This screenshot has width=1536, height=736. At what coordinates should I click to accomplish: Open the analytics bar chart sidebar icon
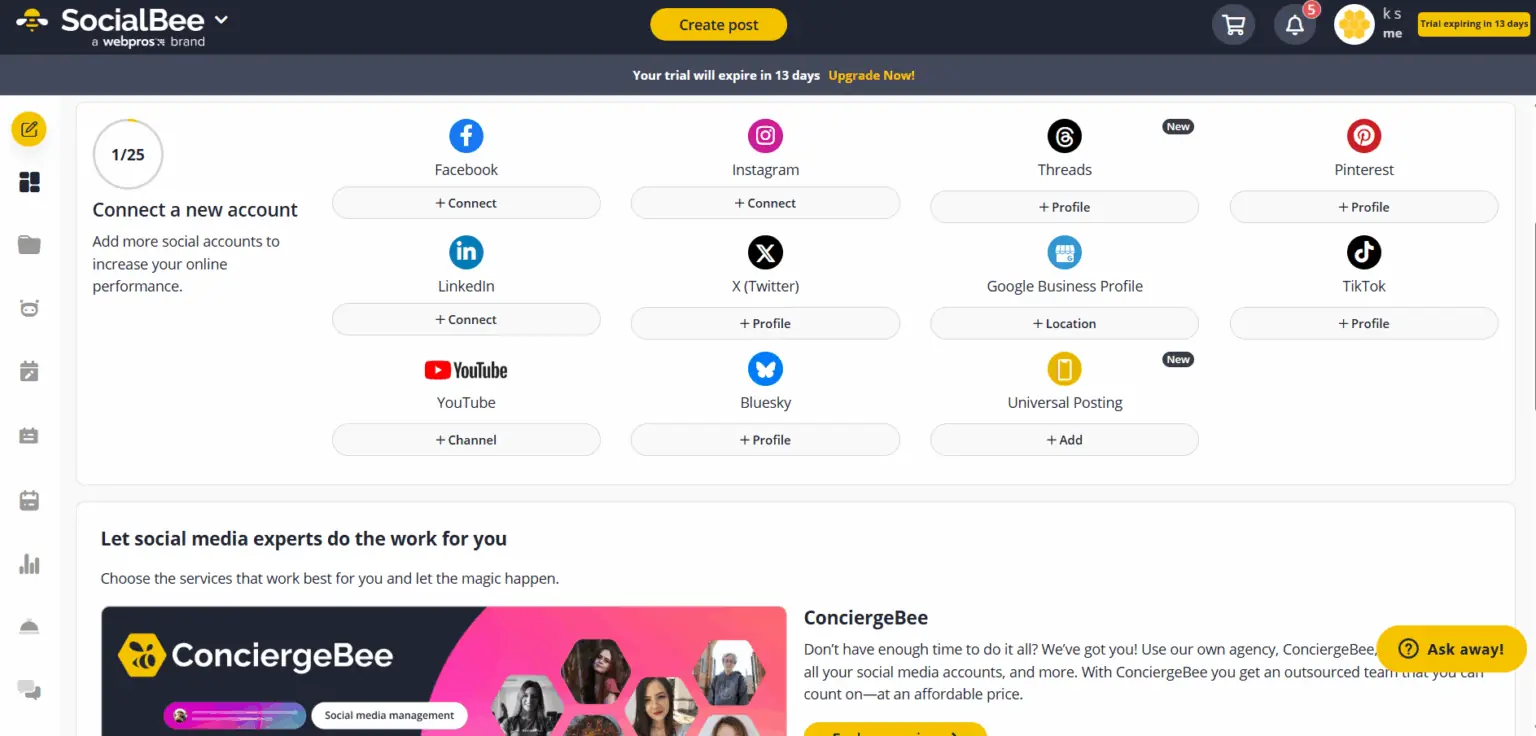[29, 564]
